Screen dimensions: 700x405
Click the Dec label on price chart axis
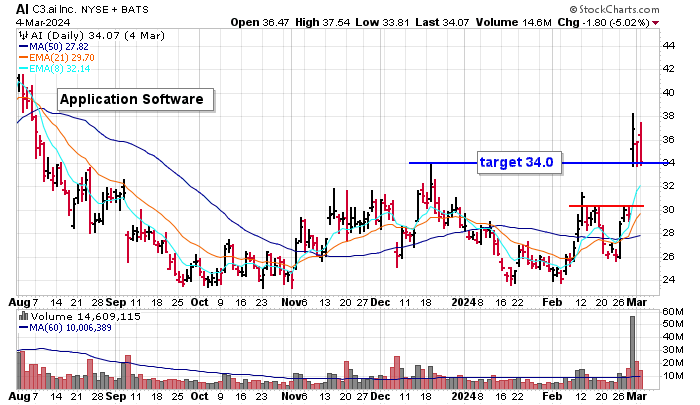[380, 302]
